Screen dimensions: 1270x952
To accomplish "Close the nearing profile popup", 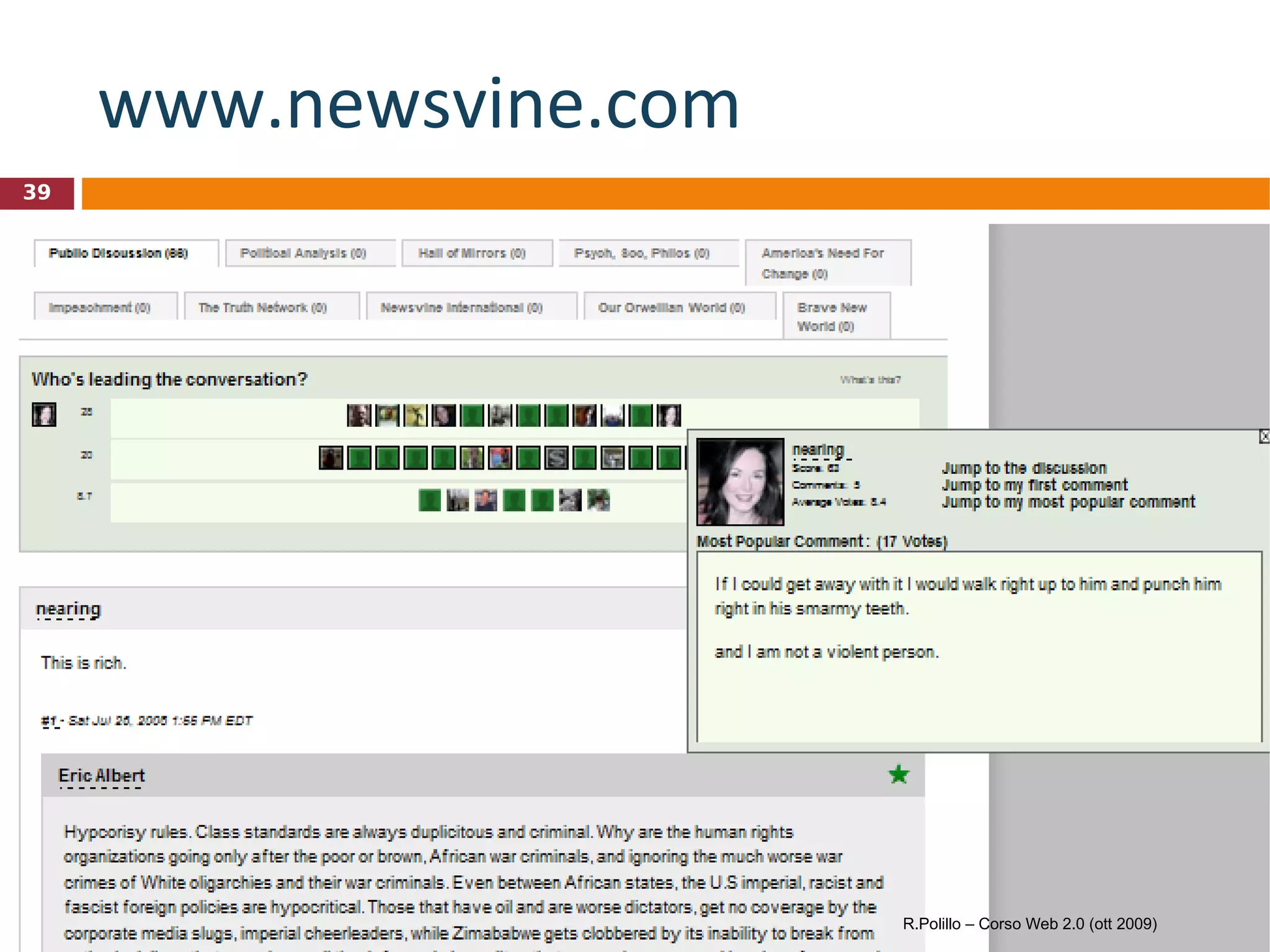I will coord(1264,437).
